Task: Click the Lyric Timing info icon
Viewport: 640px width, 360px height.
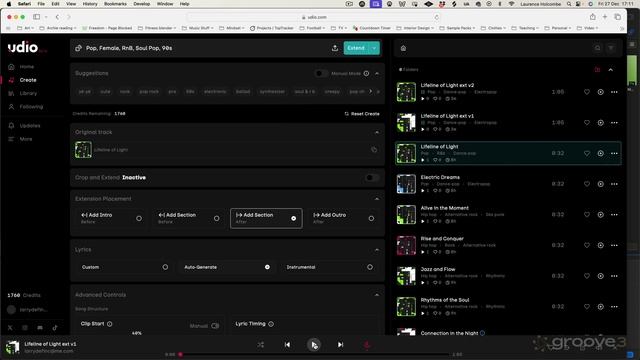Action: (x=271, y=324)
